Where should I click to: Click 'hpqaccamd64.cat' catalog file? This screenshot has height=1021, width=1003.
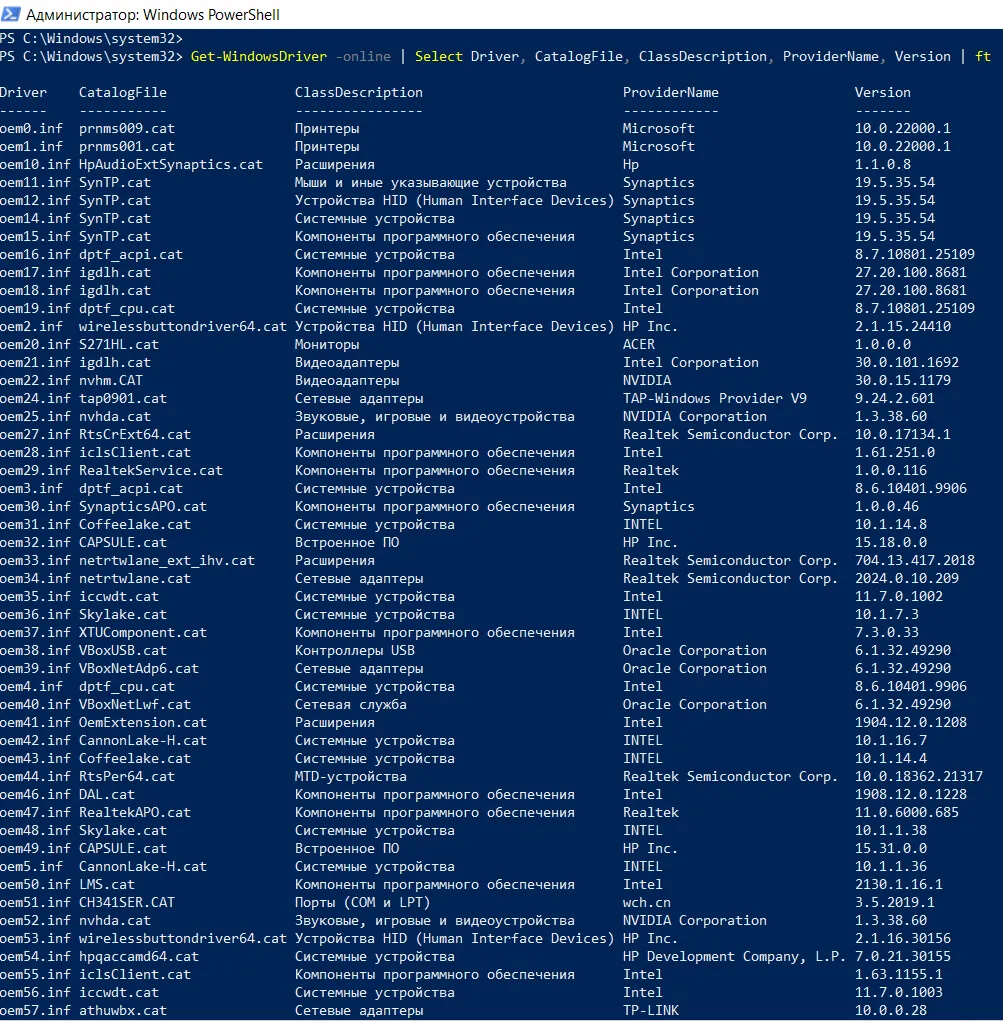[x=139, y=957]
